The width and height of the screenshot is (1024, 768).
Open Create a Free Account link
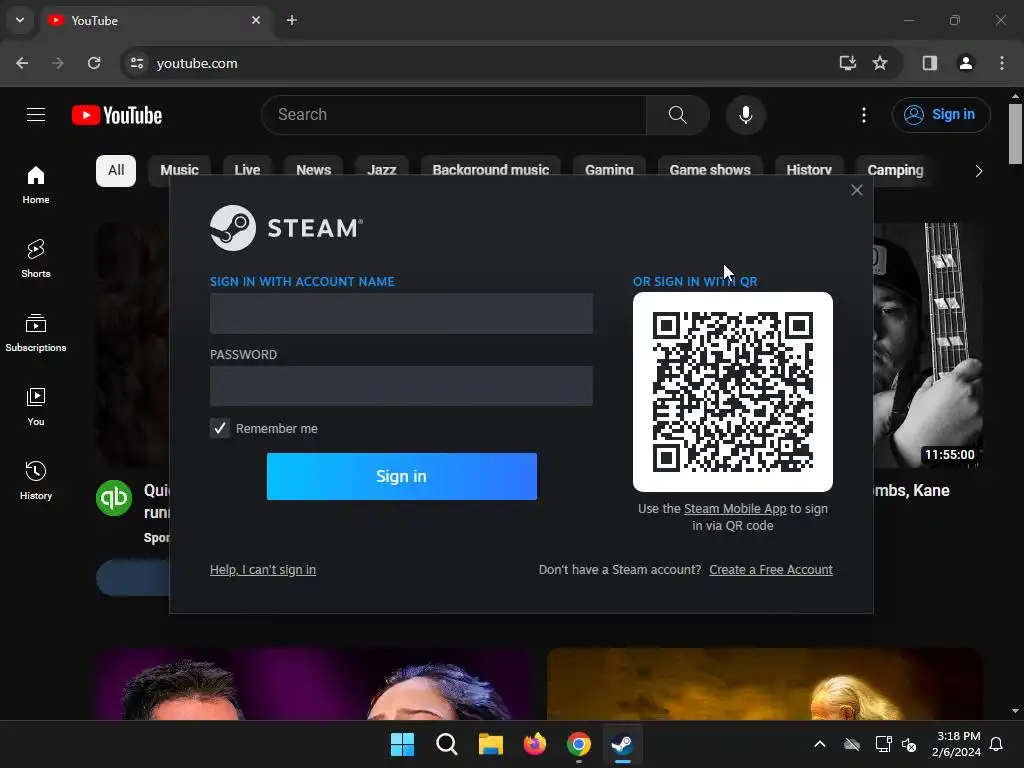point(771,569)
